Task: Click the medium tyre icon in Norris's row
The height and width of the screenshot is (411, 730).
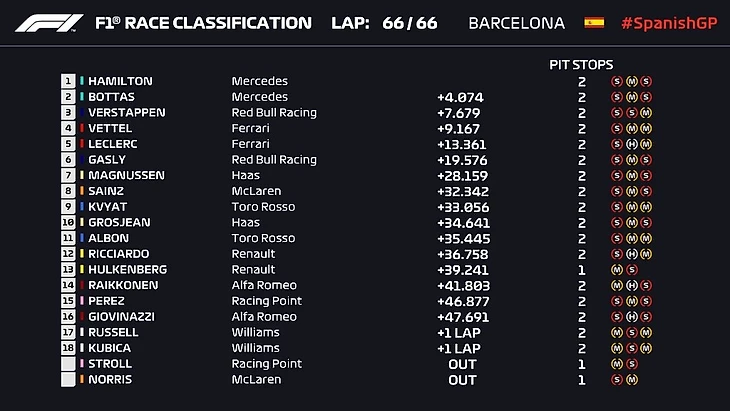Action: (x=632, y=380)
